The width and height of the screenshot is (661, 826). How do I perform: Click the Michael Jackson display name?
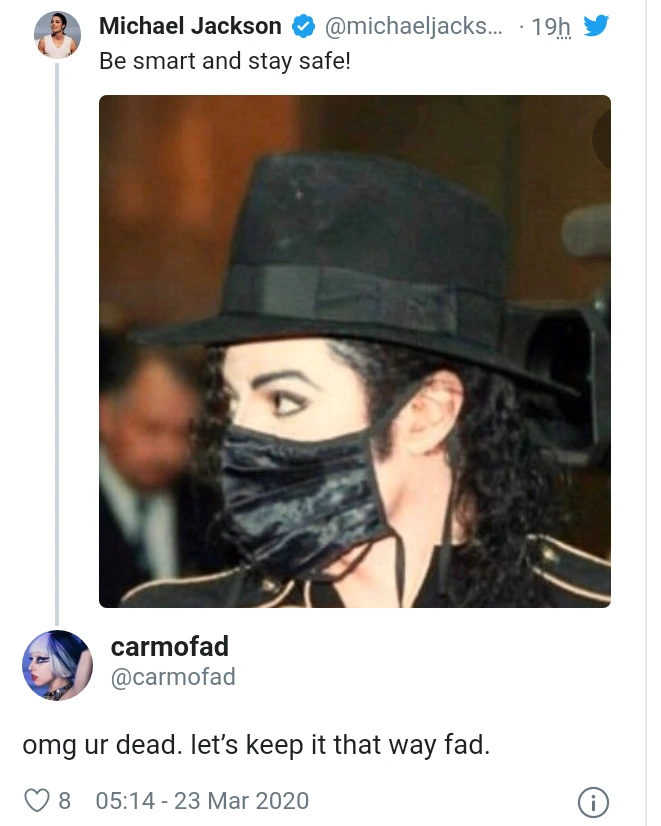(x=190, y=26)
